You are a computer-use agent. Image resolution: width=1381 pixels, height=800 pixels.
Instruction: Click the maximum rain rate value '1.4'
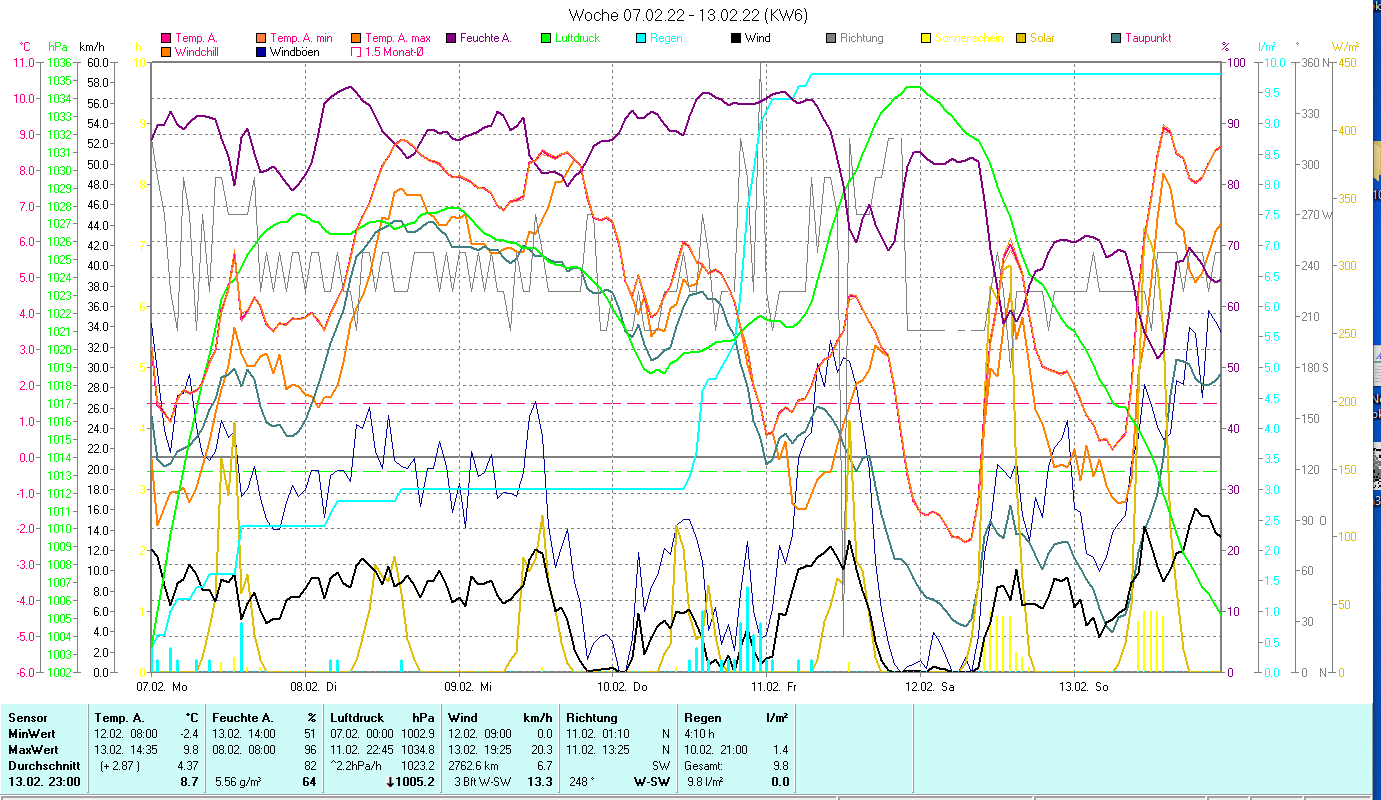(780, 750)
